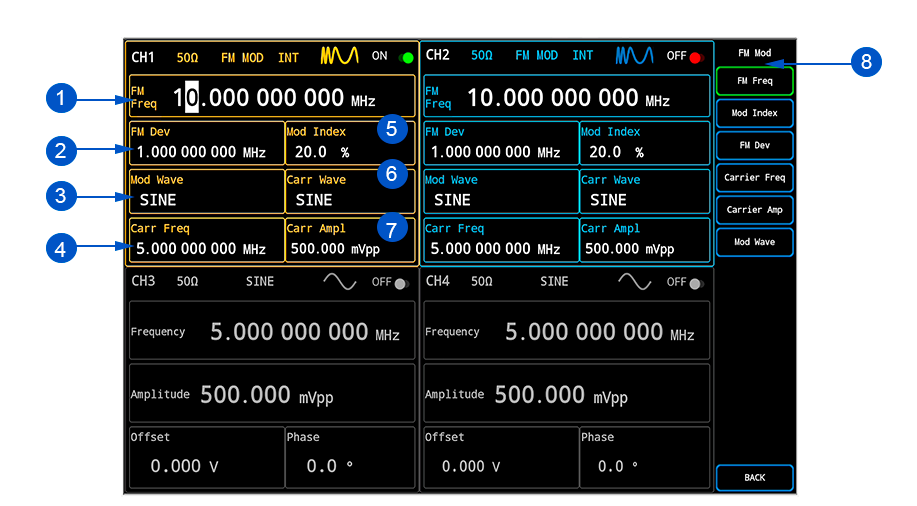Select the Carrier Freq softkey

click(x=754, y=177)
